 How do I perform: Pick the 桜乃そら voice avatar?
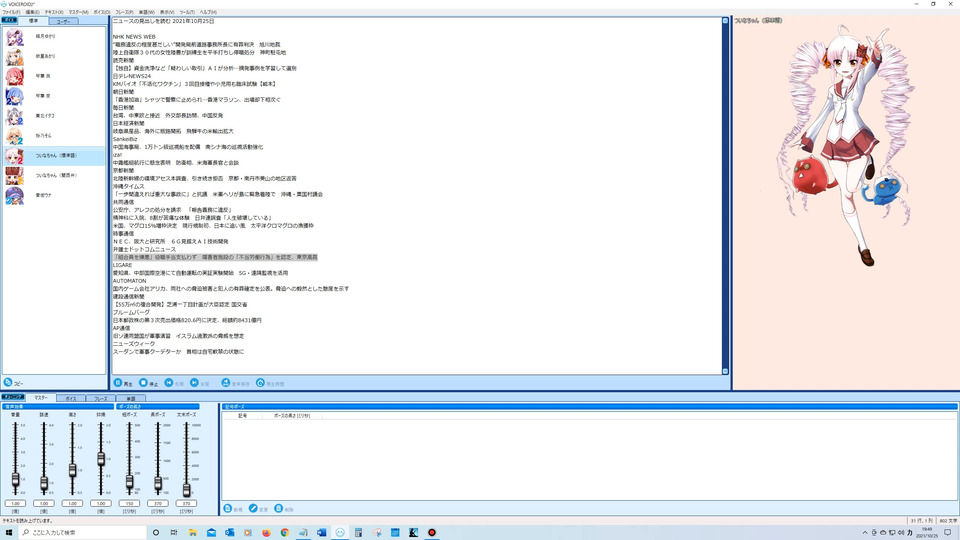[14, 136]
